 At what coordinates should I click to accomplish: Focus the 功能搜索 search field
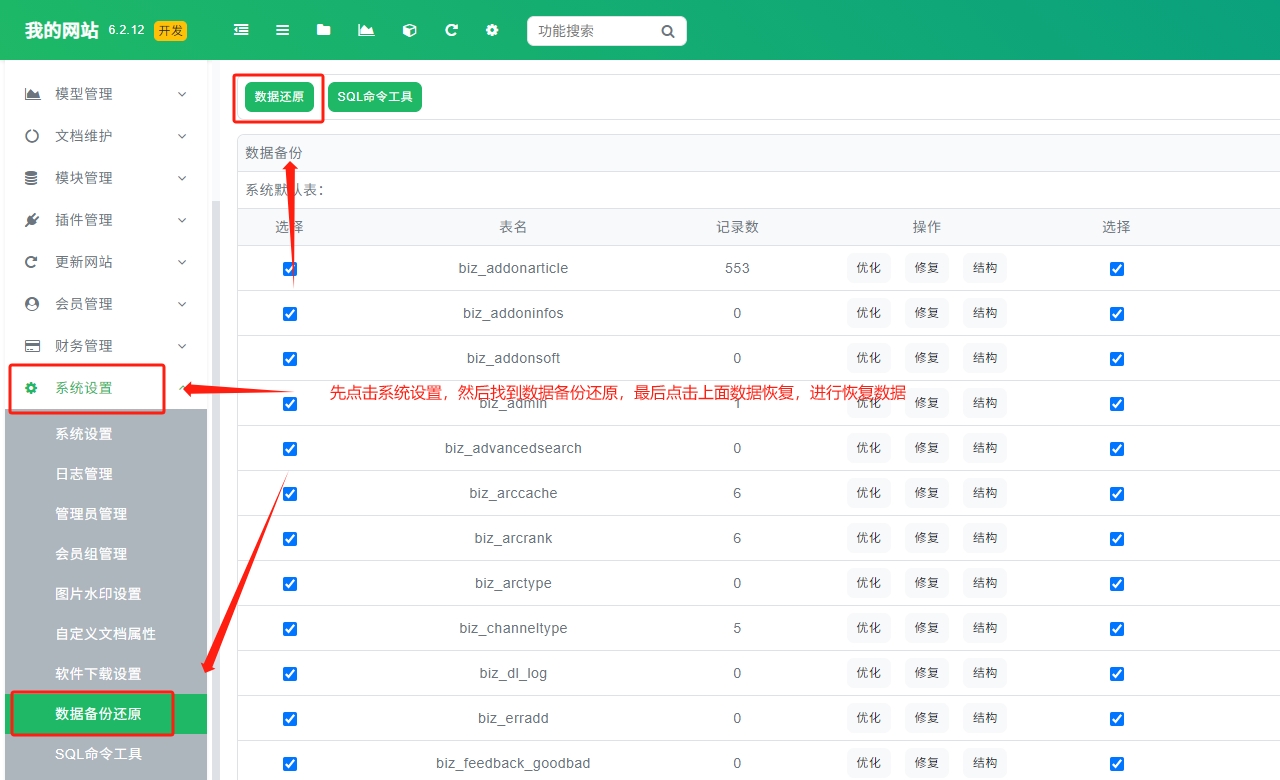[595, 31]
